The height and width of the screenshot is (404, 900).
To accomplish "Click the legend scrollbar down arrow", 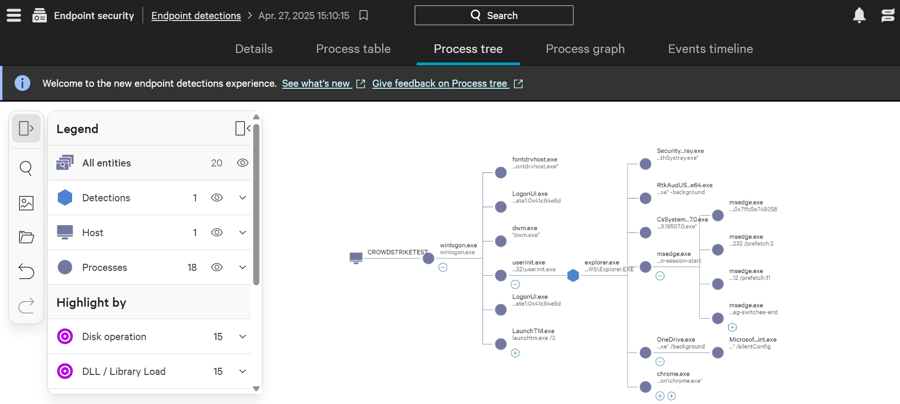I will click(256, 389).
